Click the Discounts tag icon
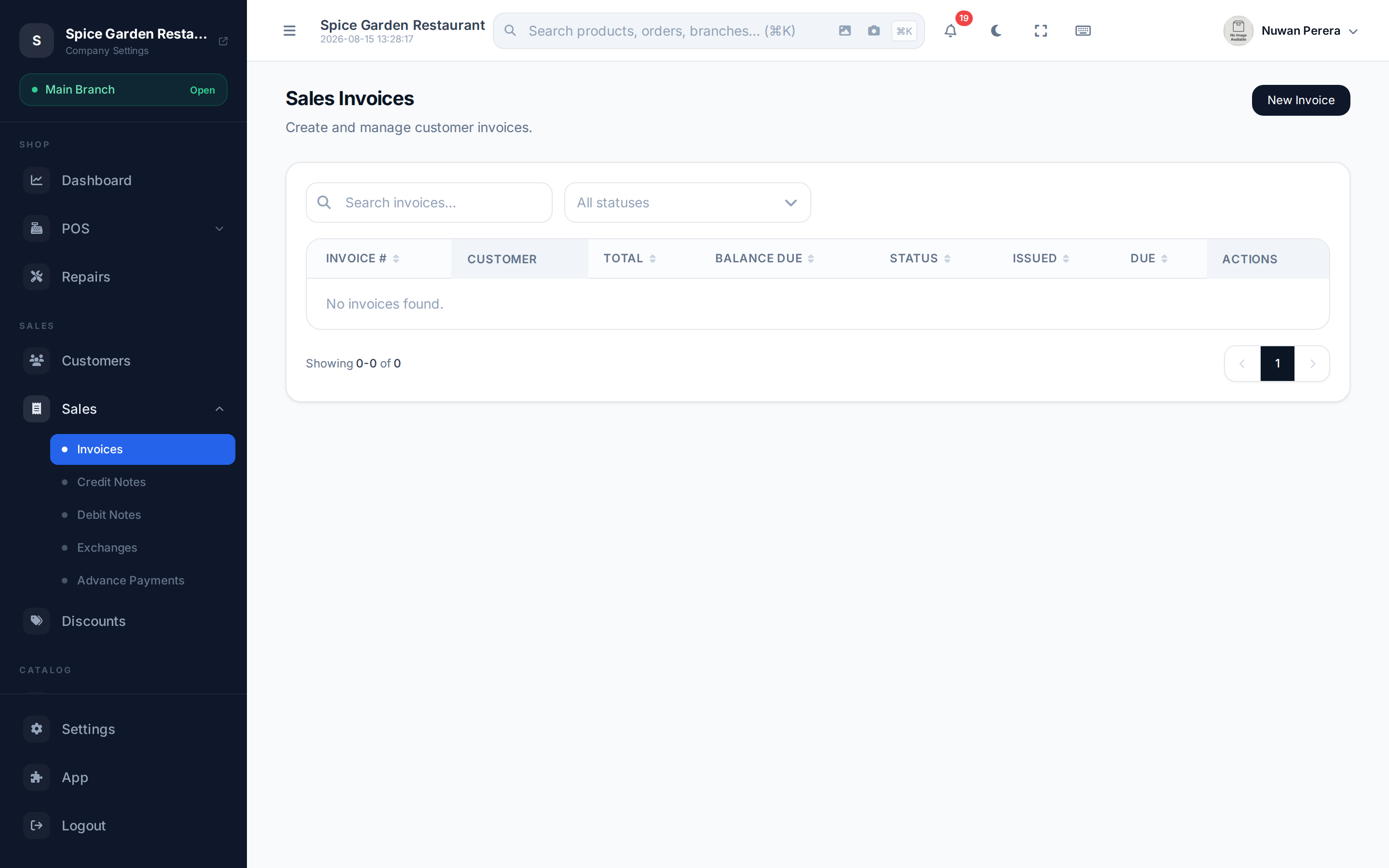 coord(37,621)
